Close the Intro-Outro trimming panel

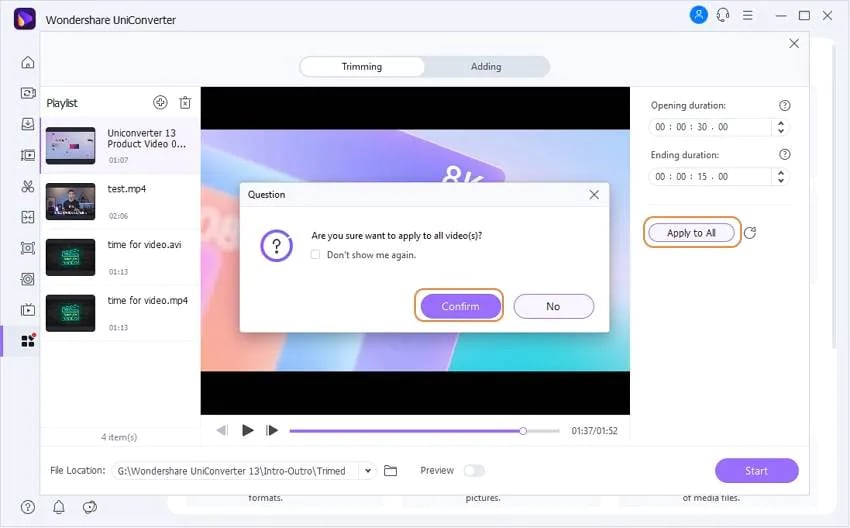[x=794, y=43]
